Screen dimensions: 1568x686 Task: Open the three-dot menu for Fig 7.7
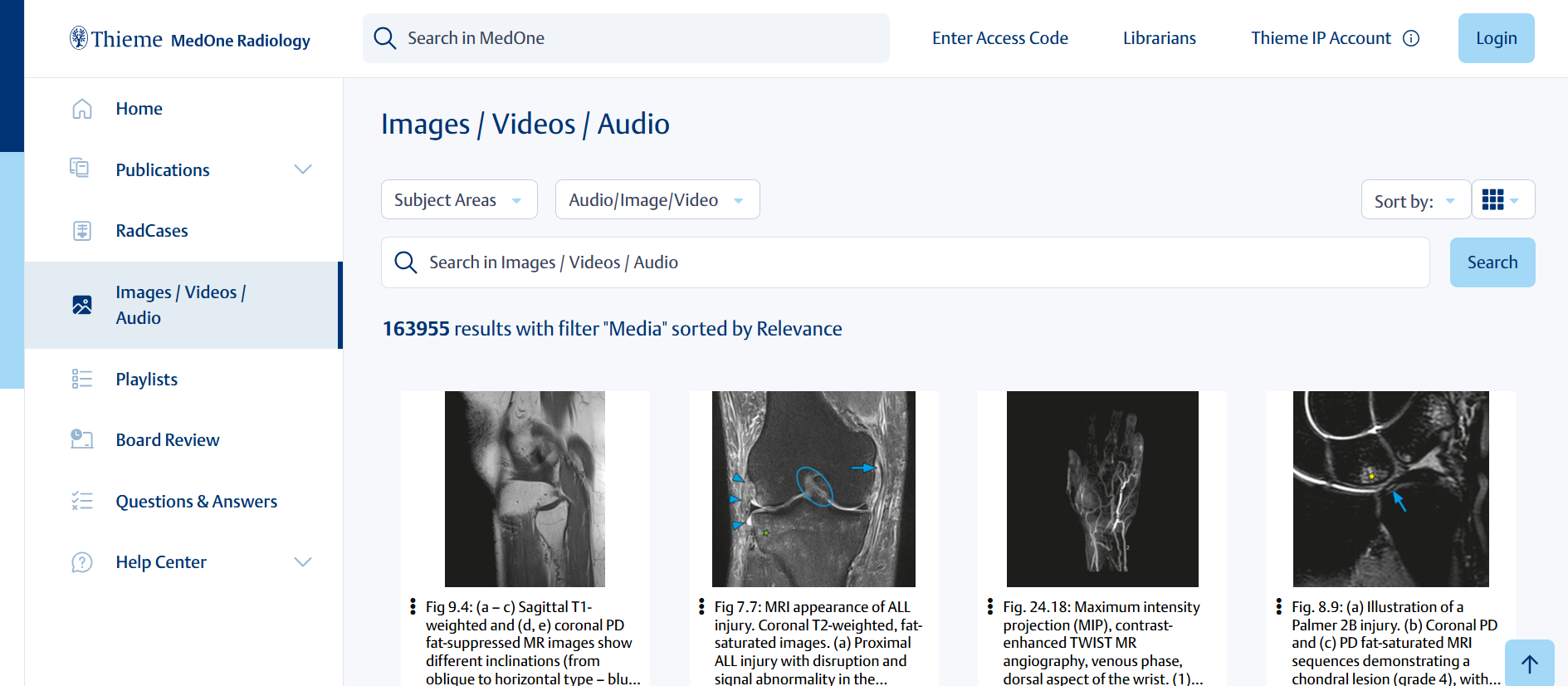click(701, 607)
